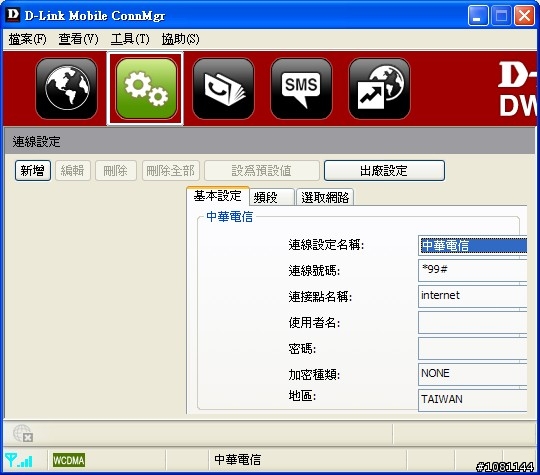
Task: Click the 連線號碼 field showing *99#
Action: point(472,271)
